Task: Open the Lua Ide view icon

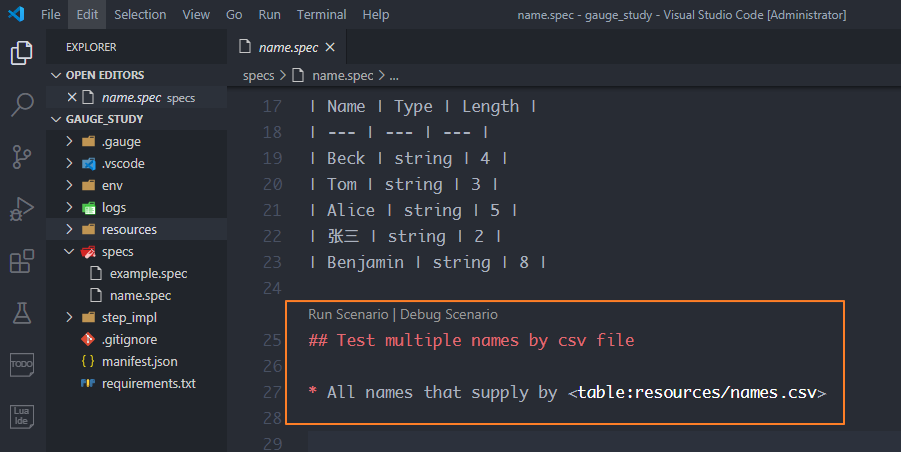Action: (22, 416)
